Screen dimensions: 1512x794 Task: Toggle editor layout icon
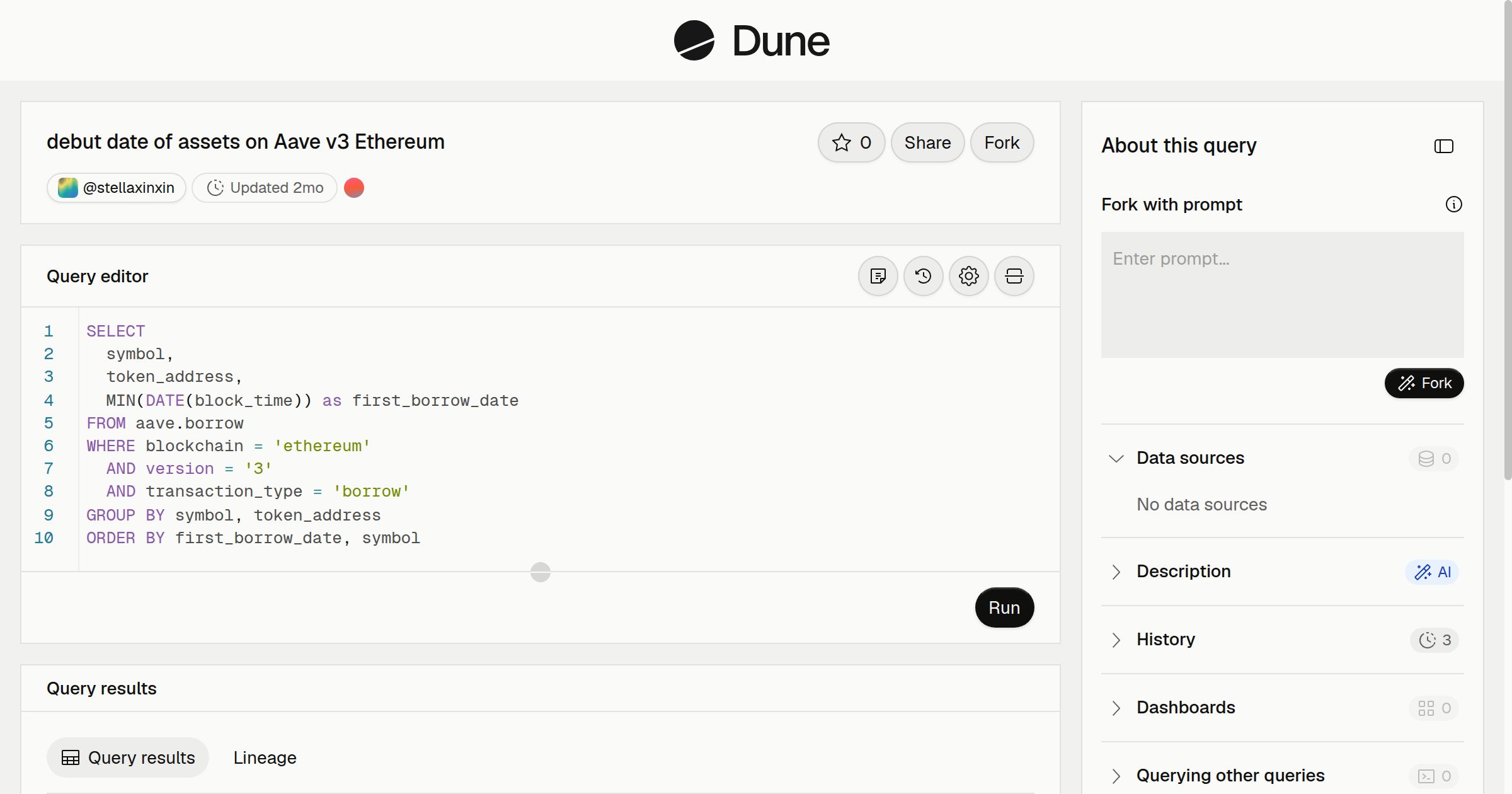point(1014,276)
